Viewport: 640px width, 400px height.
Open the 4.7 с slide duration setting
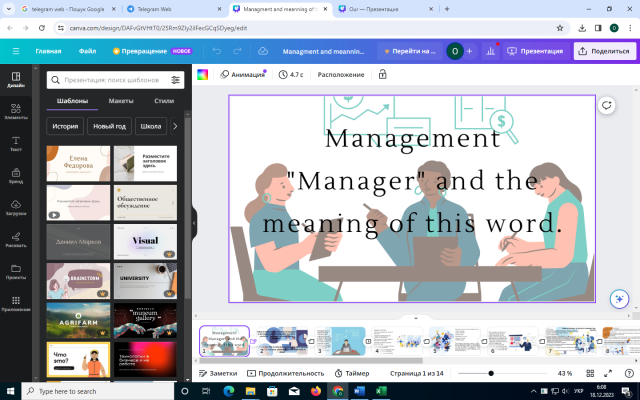coord(291,75)
